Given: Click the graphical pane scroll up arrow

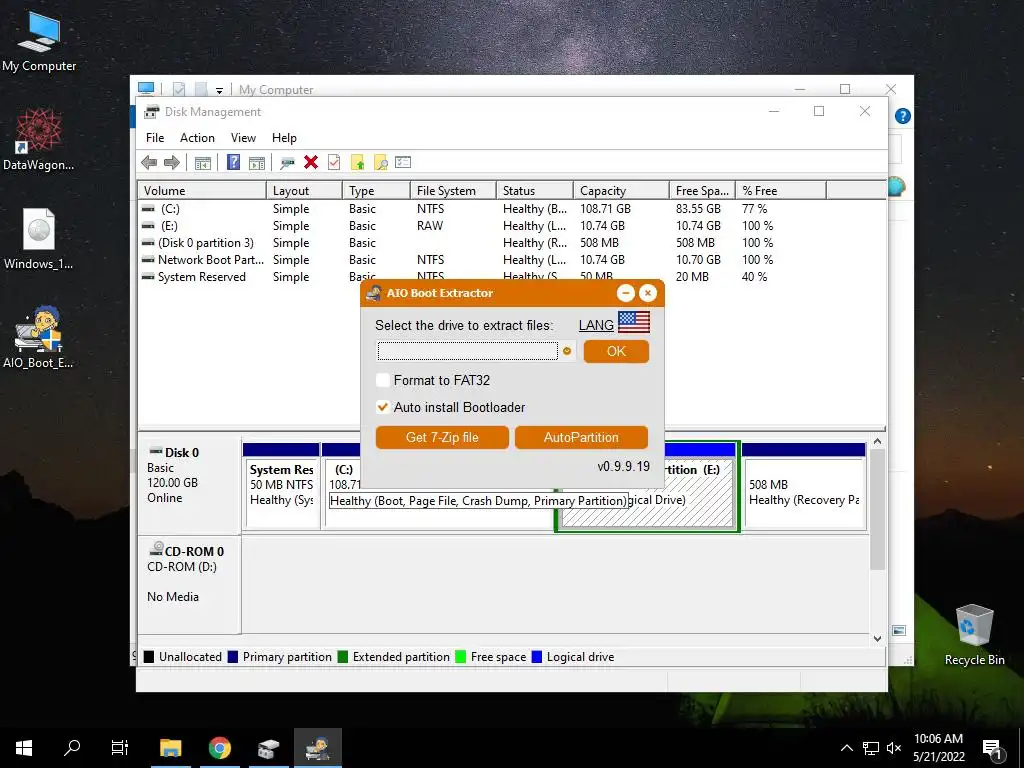Looking at the screenshot, I should [x=877, y=442].
